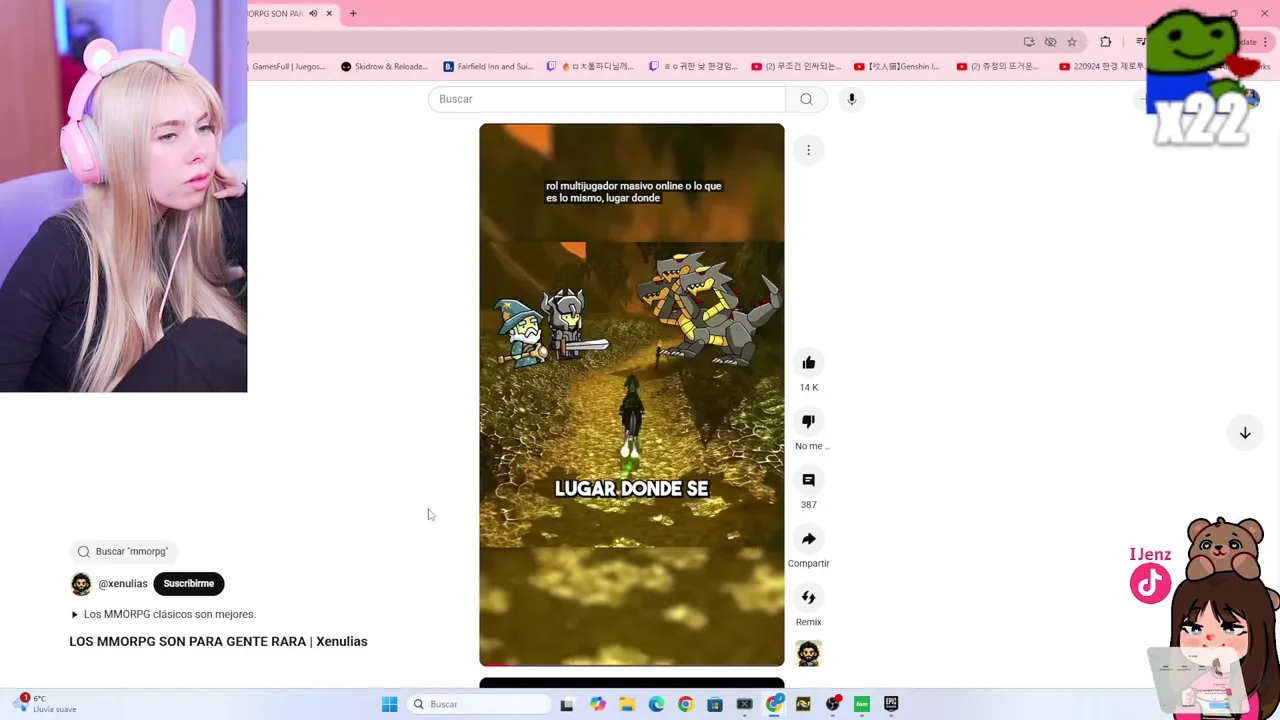Expand "Los MMORPG clásicos son mejores" item
The image size is (1280, 720).
pos(164,614)
